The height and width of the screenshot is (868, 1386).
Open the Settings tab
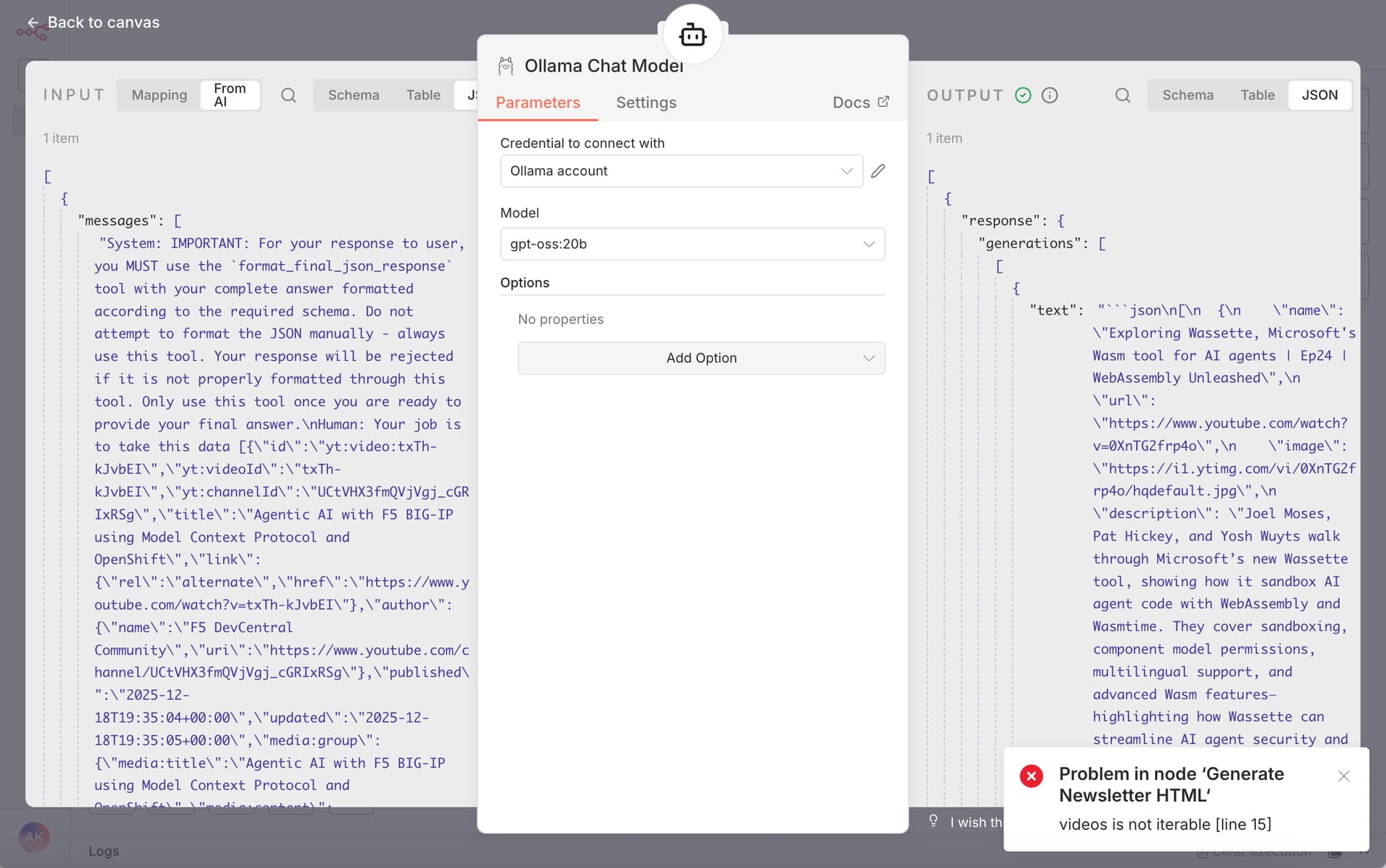point(645,102)
